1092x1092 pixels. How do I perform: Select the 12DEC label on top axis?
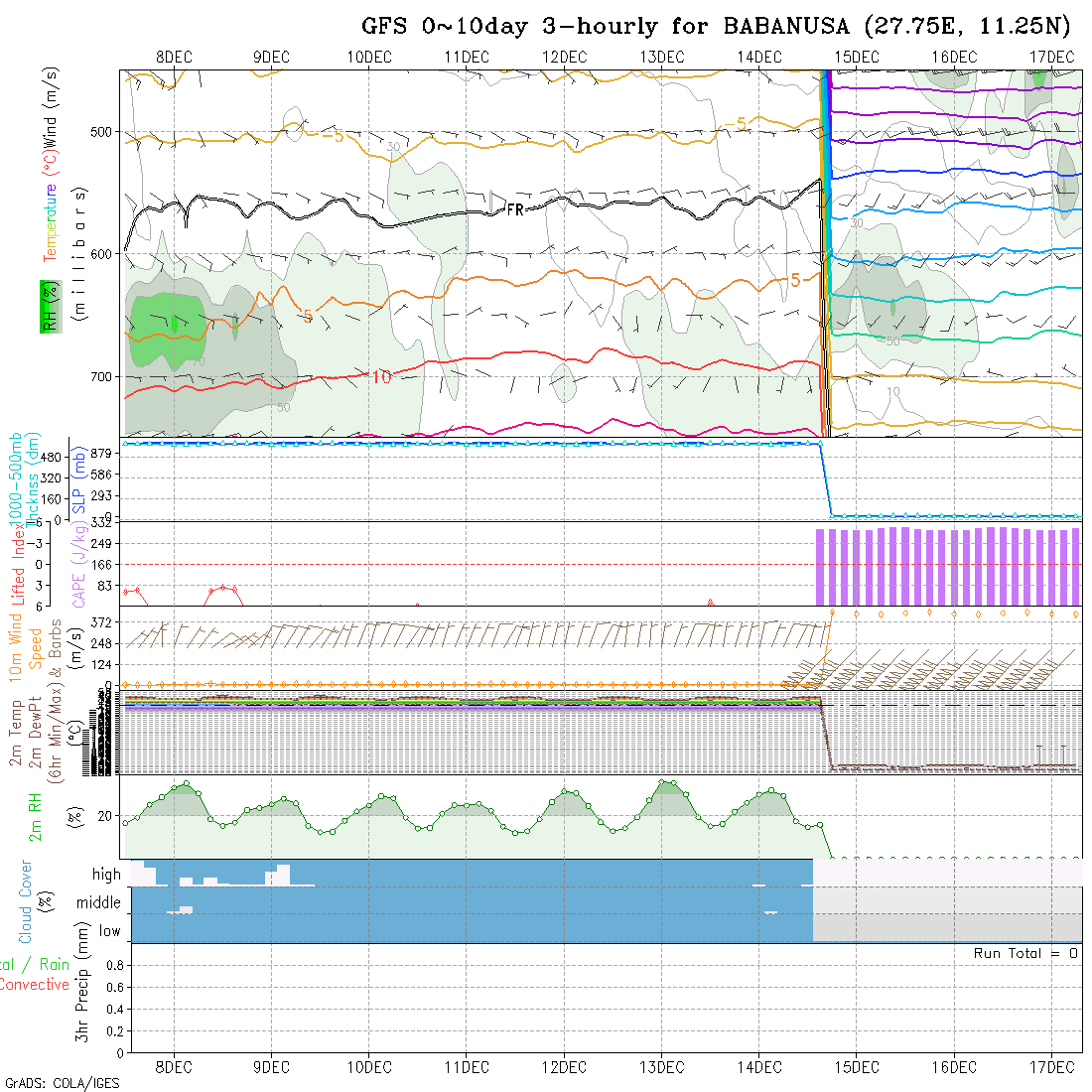coord(564,57)
